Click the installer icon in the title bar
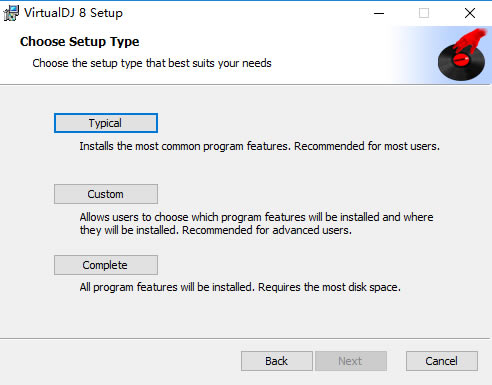The image size is (492, 385). click(x=11, y=13)
